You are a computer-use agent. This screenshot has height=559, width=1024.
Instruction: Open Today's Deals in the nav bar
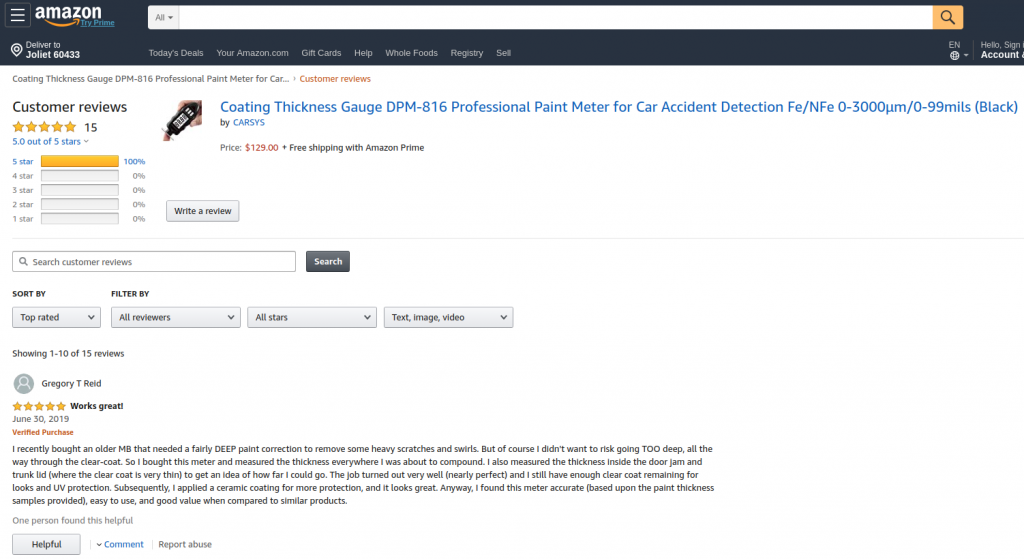pyautogui.click(x=176, y=53)
